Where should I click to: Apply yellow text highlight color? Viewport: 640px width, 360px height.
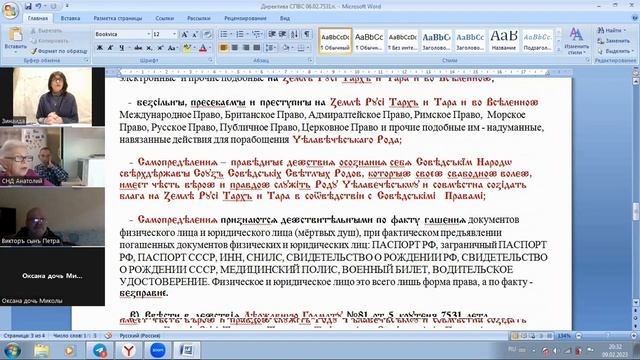pos(187,48)
